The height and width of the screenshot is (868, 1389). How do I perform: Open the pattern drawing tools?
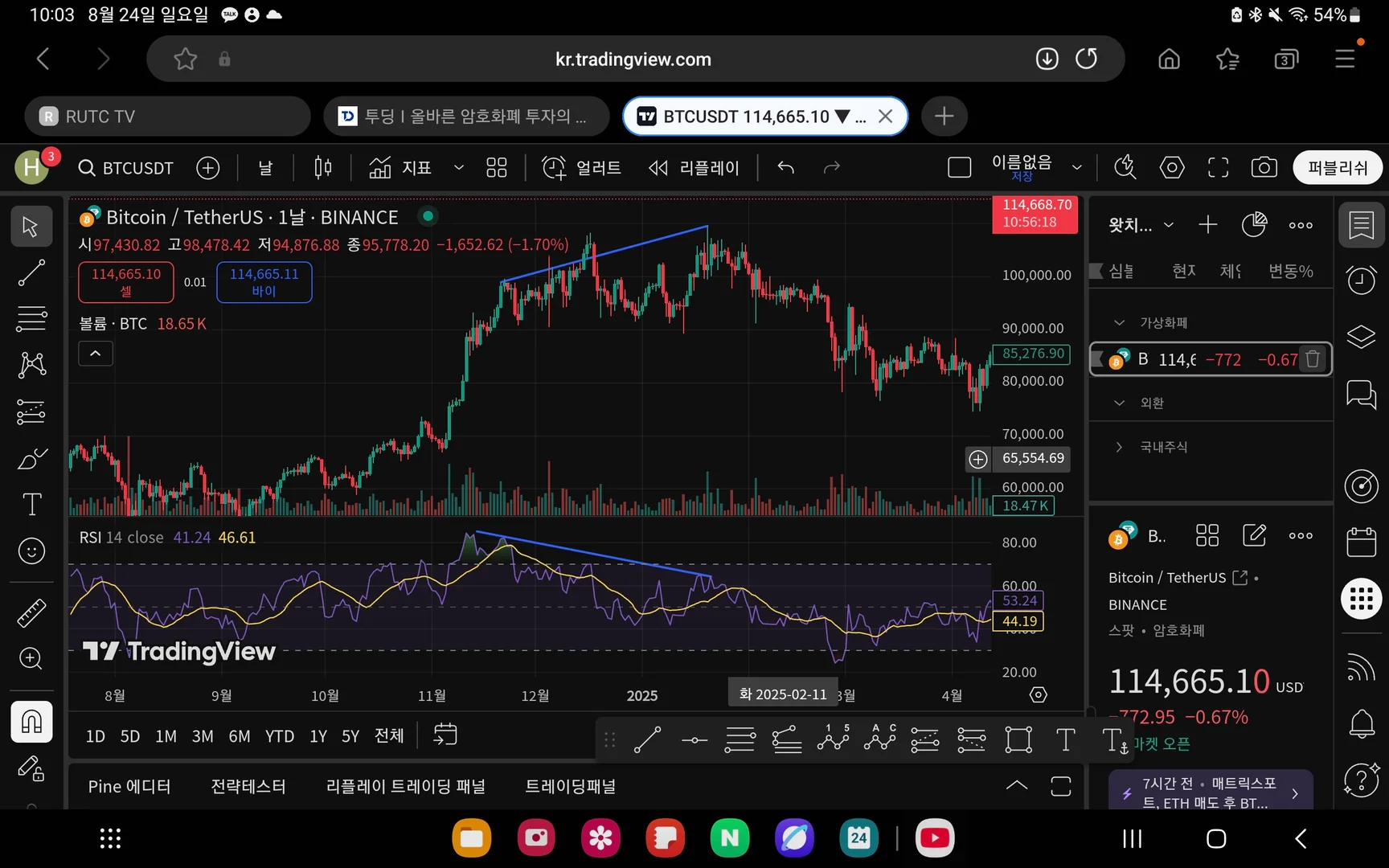pos(31,365)
